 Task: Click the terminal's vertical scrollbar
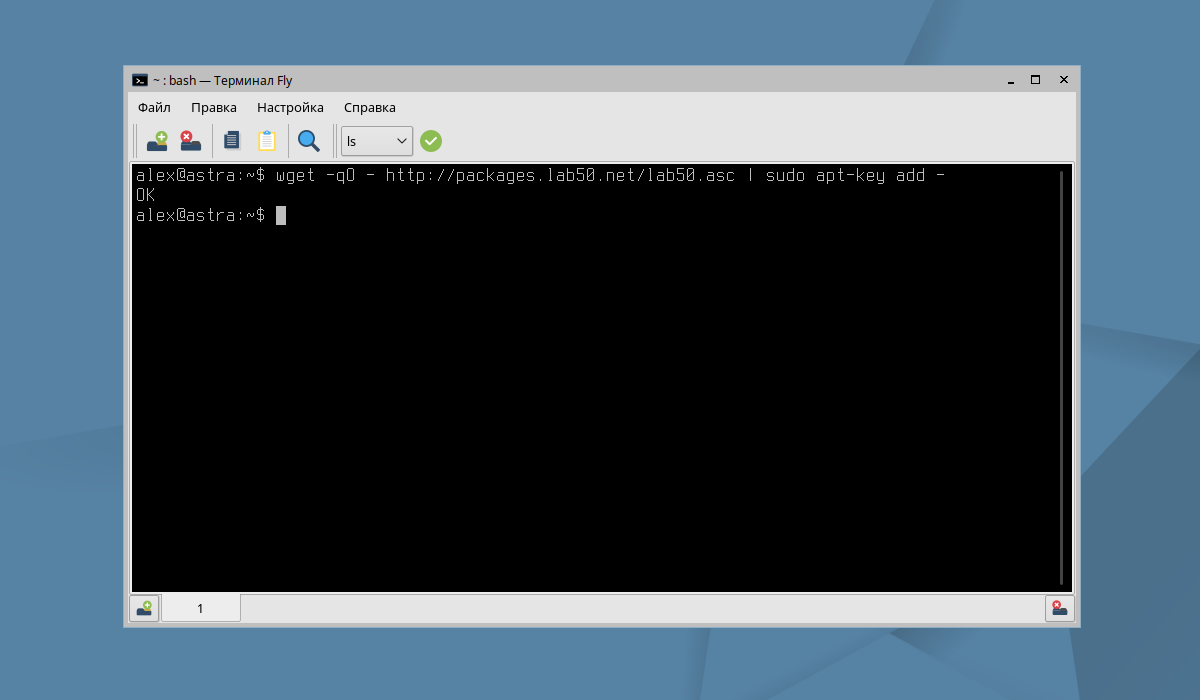1061,376
